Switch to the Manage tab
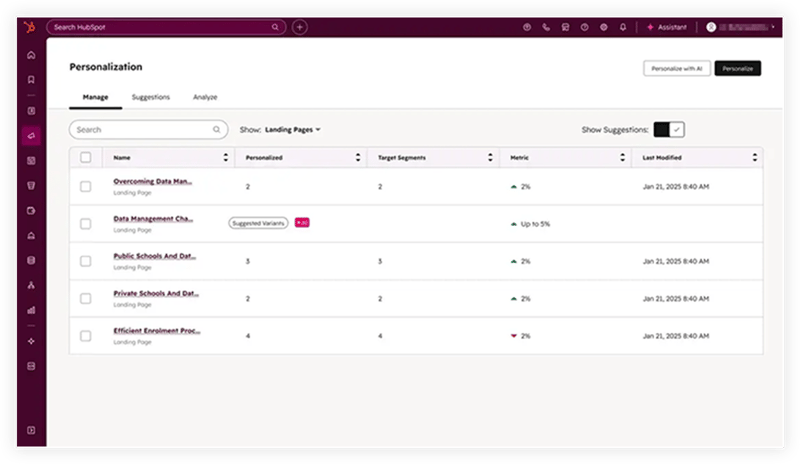Image resolution: width=800 pixels, height=464 pixels. pyautogui.click(x=95, y=97)
